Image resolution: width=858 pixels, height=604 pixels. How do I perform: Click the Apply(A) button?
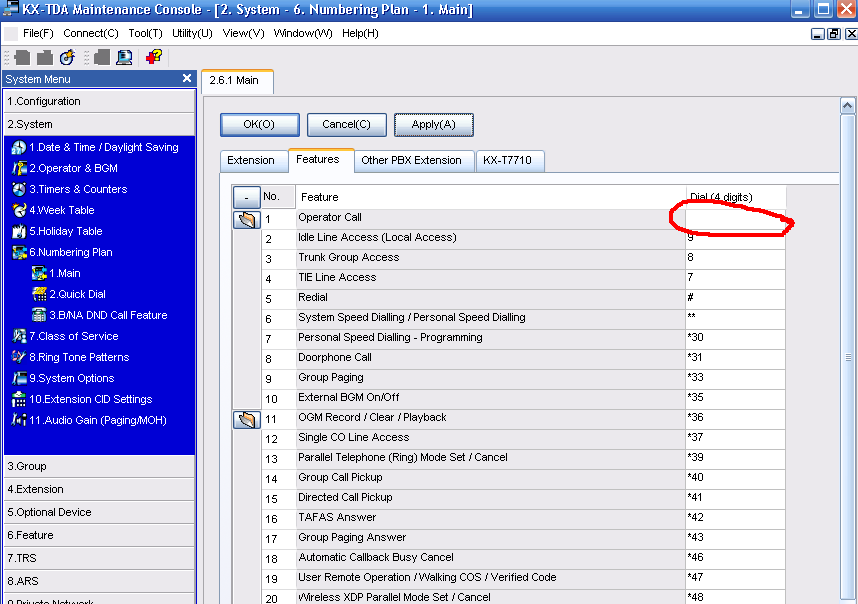point(433,125)
